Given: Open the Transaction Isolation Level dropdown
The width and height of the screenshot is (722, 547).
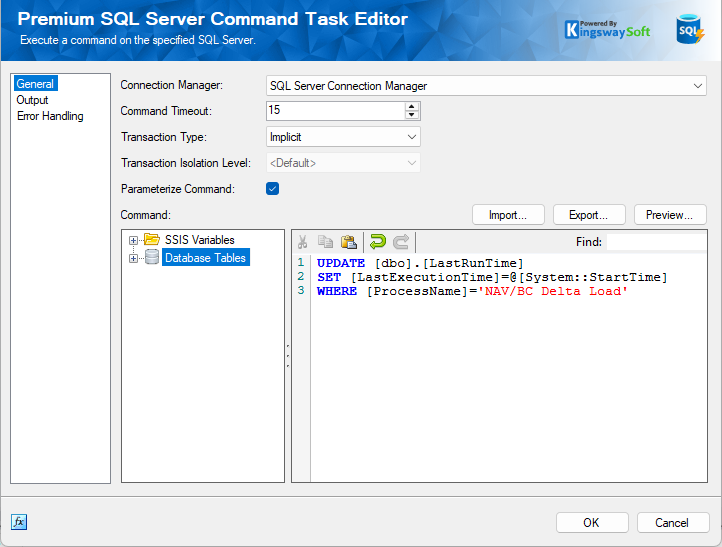Looking at the screenshot, I should click(x=344, y=163).
